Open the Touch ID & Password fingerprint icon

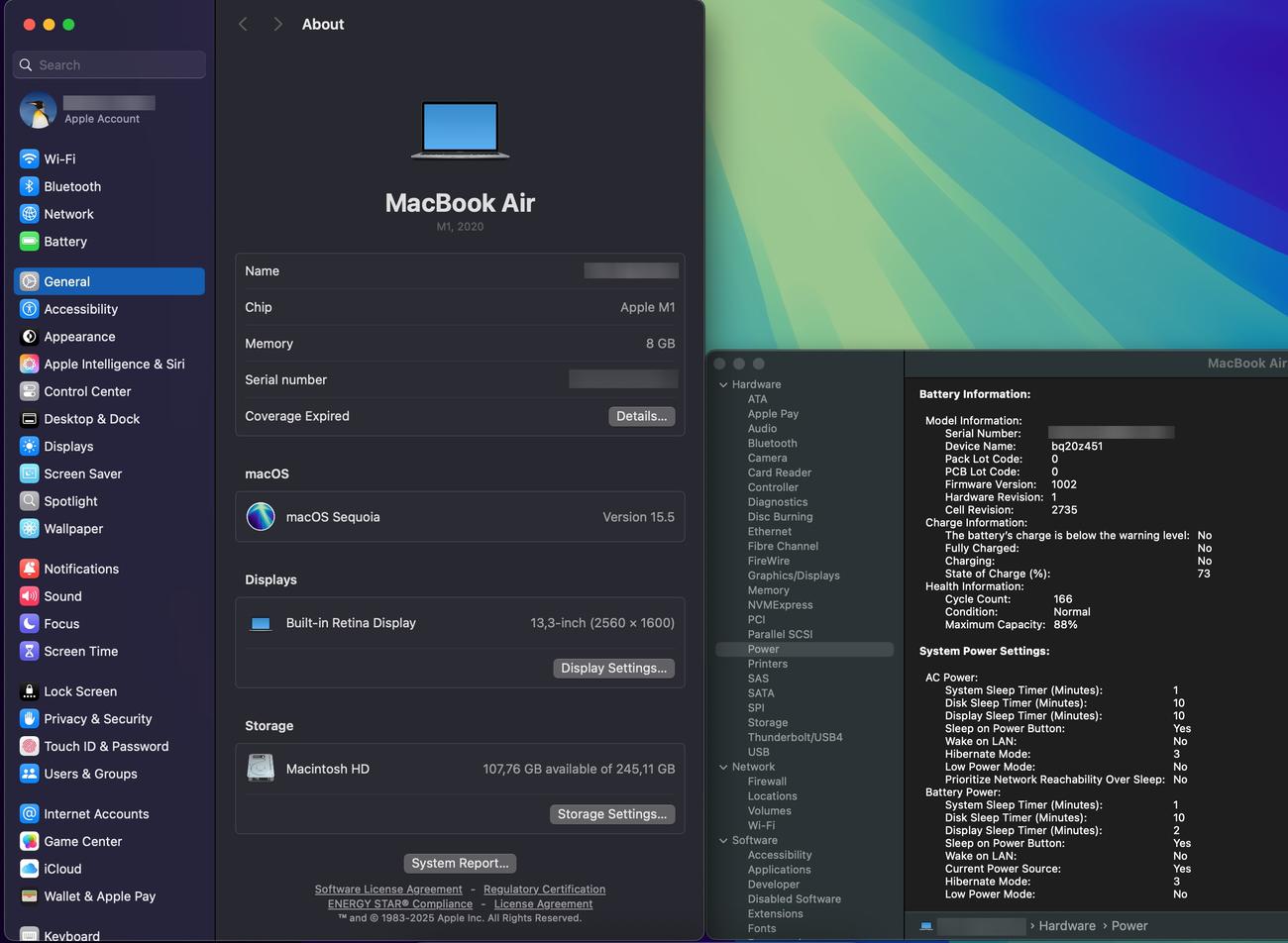coord(30,746)
